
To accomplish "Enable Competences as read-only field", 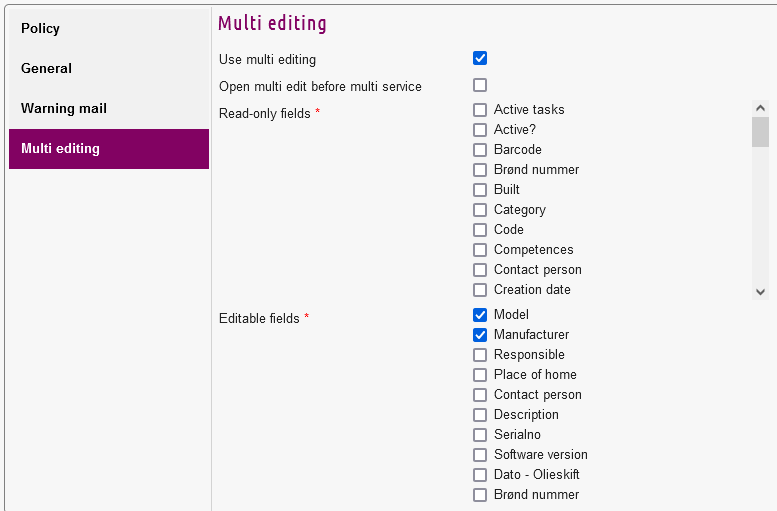I will pyautogui.click(x=480, y=250).
